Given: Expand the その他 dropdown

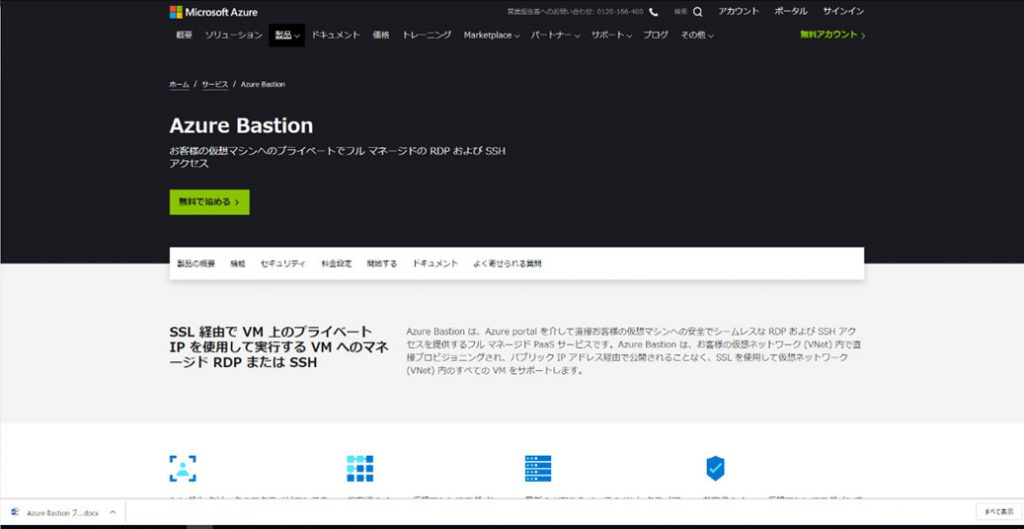Looking at the screenshot, I should pyautogui.click(x=697, y=35).
